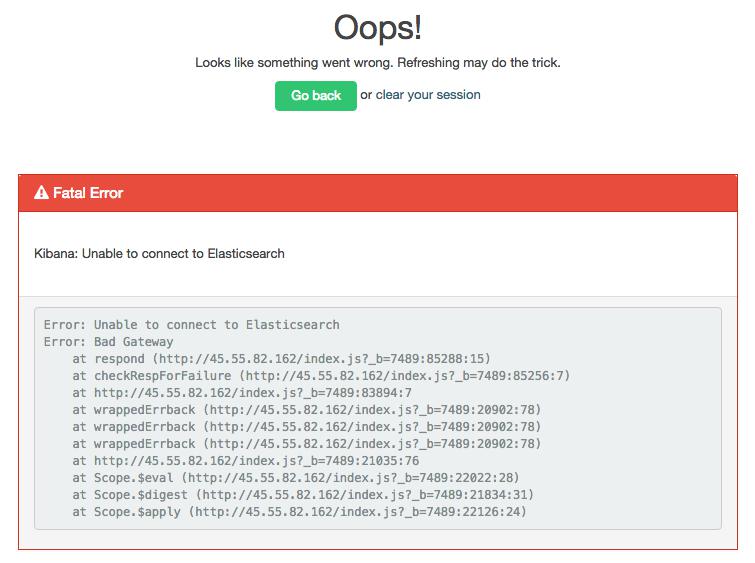This screenshot has height=563, width=755.
Task: Click the Scope.$digest stack trace line
Action: pyautogui.click(x=302, y=495)
